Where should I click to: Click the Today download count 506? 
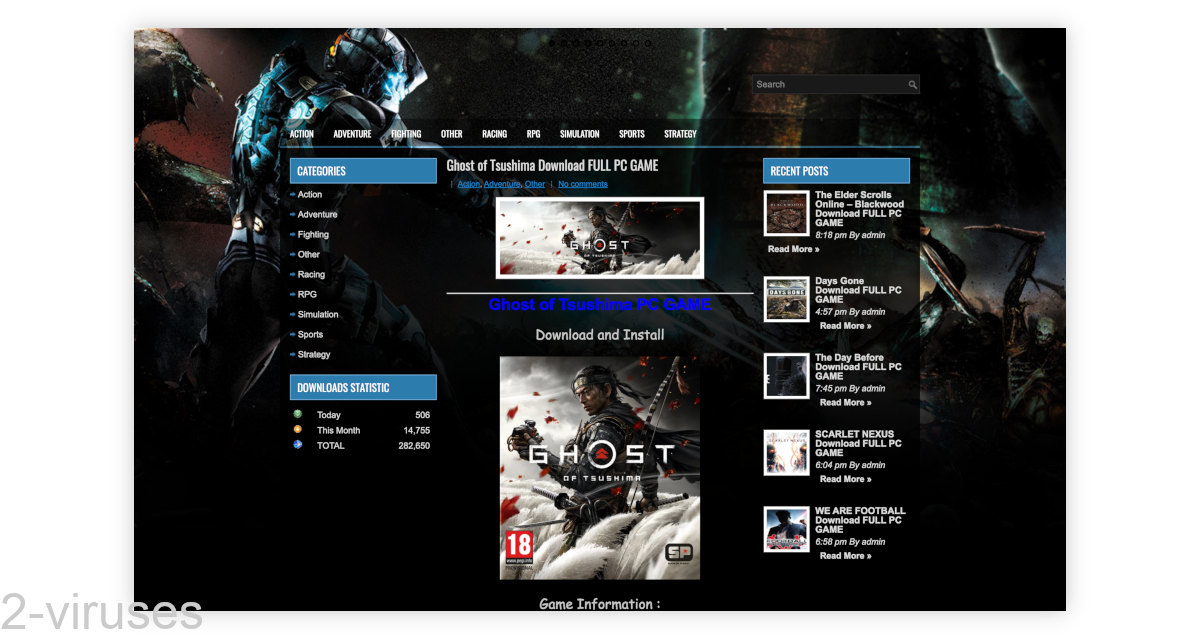click(x=422, y=415)
